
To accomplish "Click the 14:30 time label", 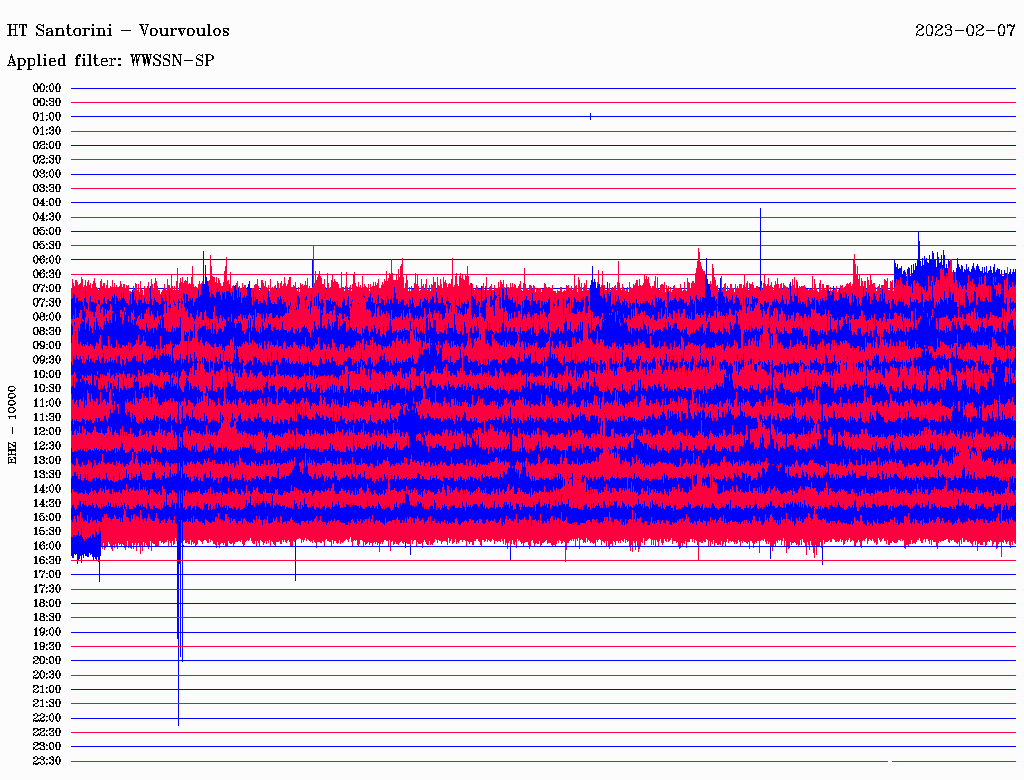I will pyautogui.click(x=47, y=504).
